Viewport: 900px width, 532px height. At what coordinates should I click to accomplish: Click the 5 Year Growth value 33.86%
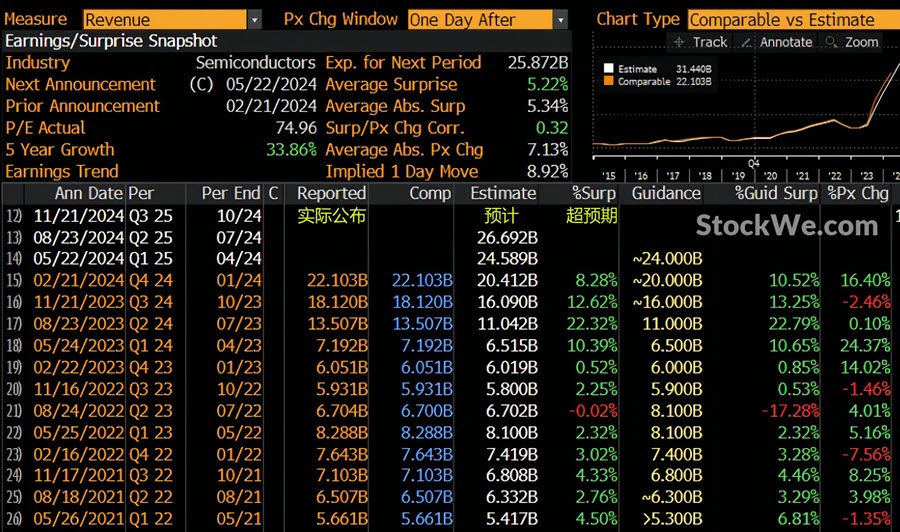[292, 150]
